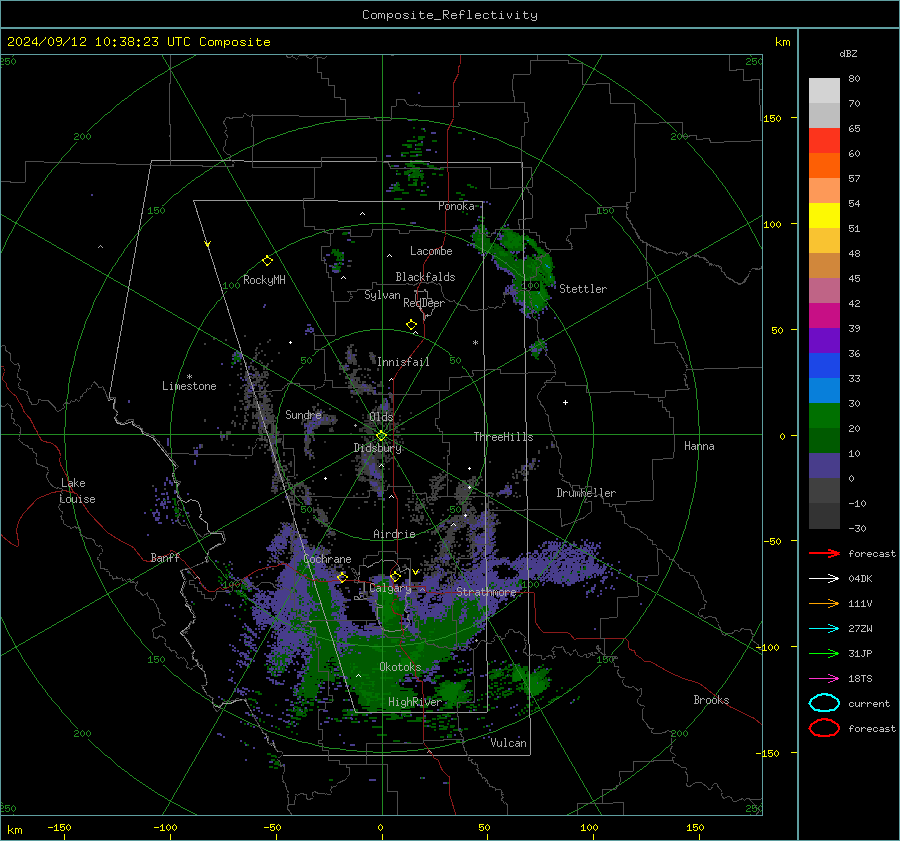Click the dBZ legend heading
This screenshot has height=841, width=900.
pos(848,53)
